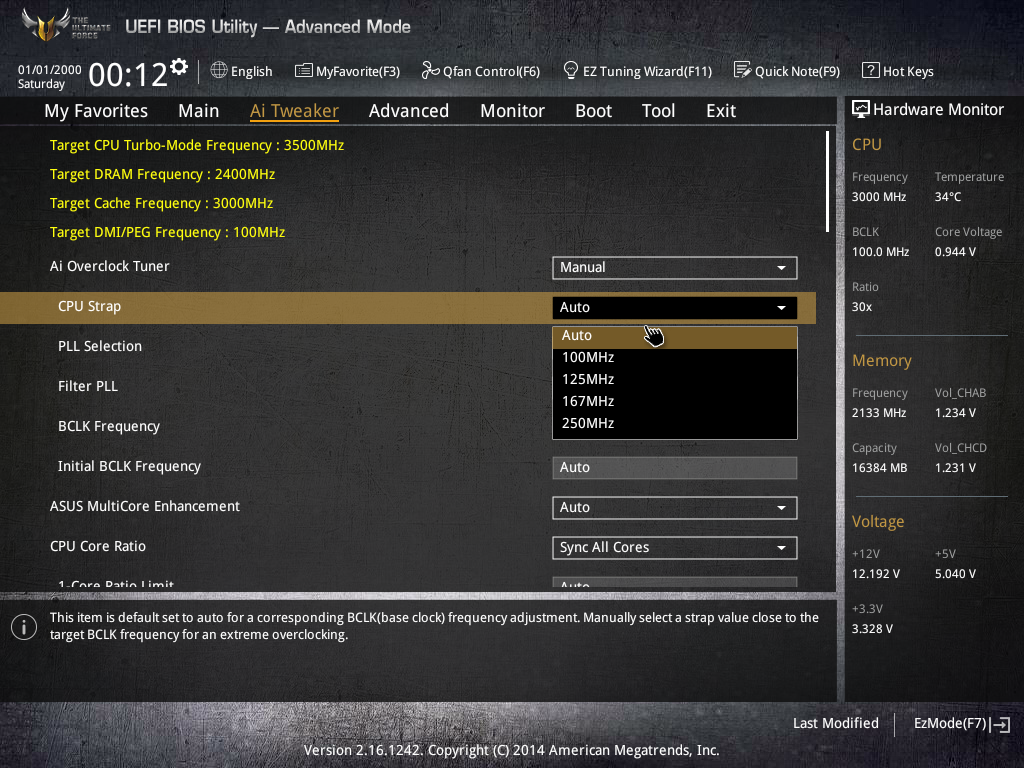Viewport: 1024px width, 768px height.
Task: Click the 0.944 V core voltage value
Action: tap(955, 251)
